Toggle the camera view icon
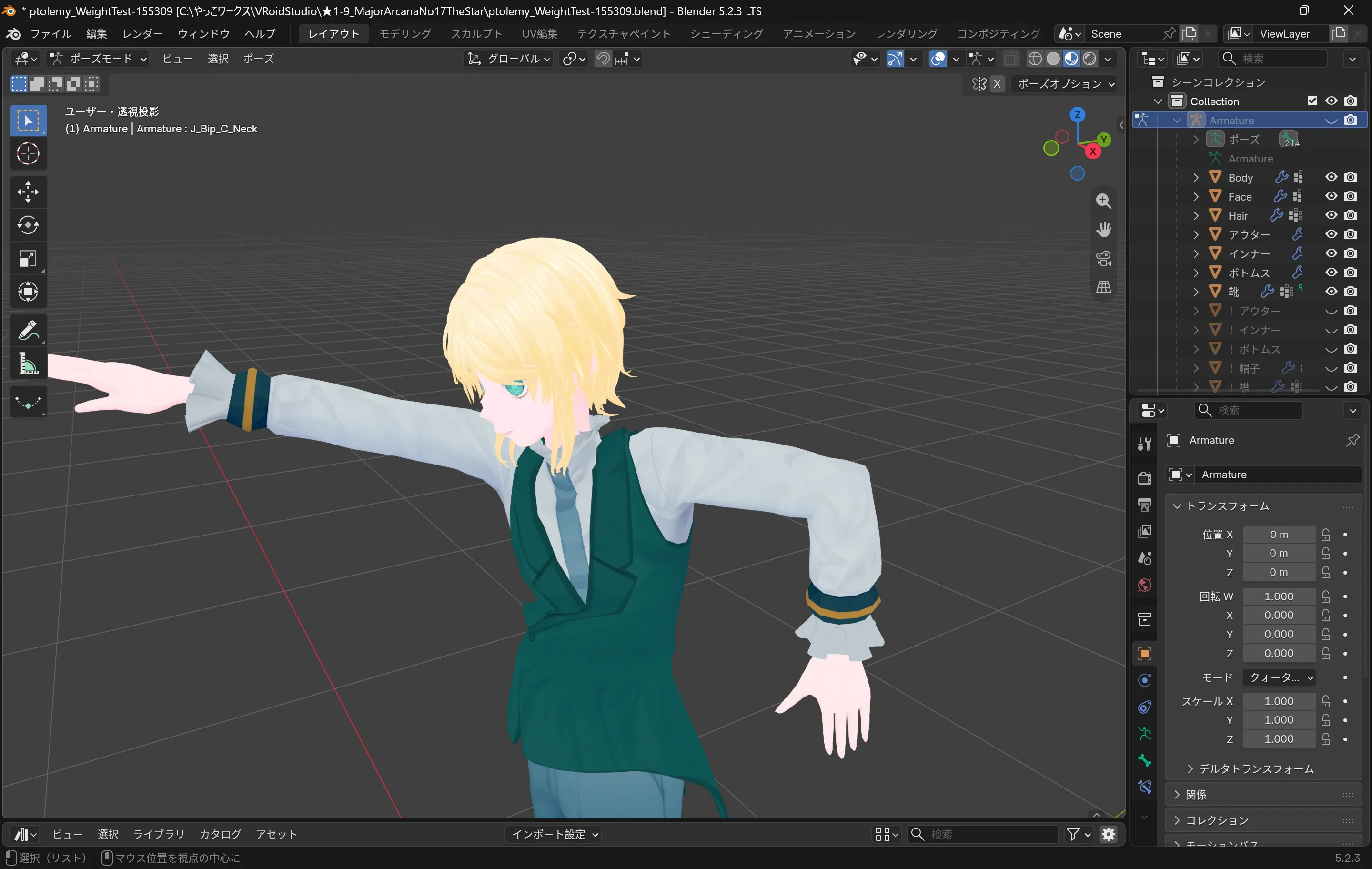1372x869 pixels. (1104, 258)
